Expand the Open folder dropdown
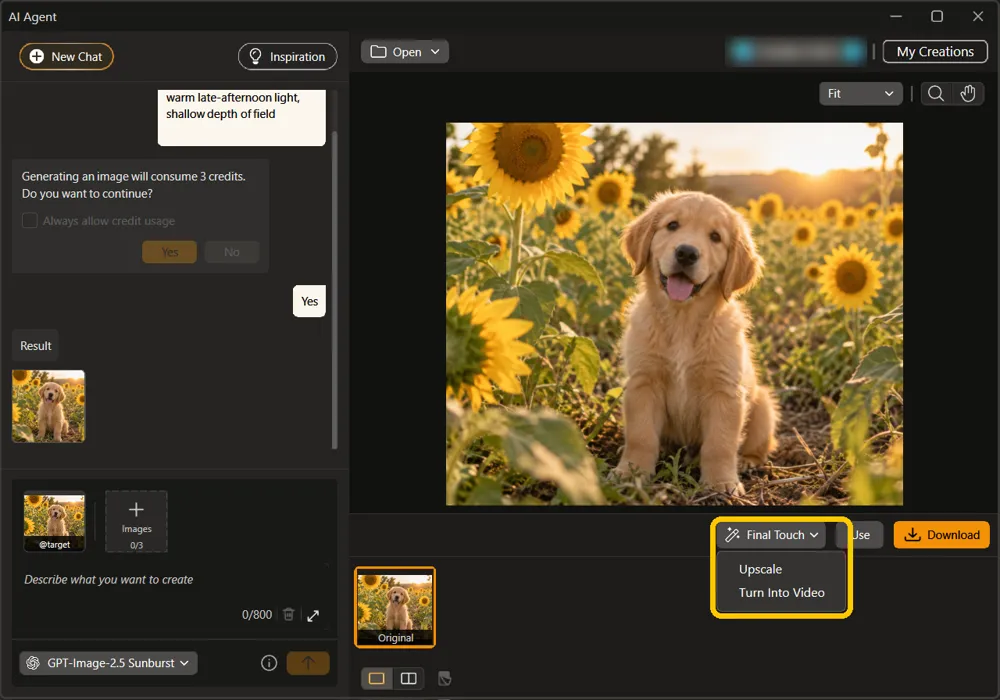The image size is (1000, 700). tap(404, 52)
